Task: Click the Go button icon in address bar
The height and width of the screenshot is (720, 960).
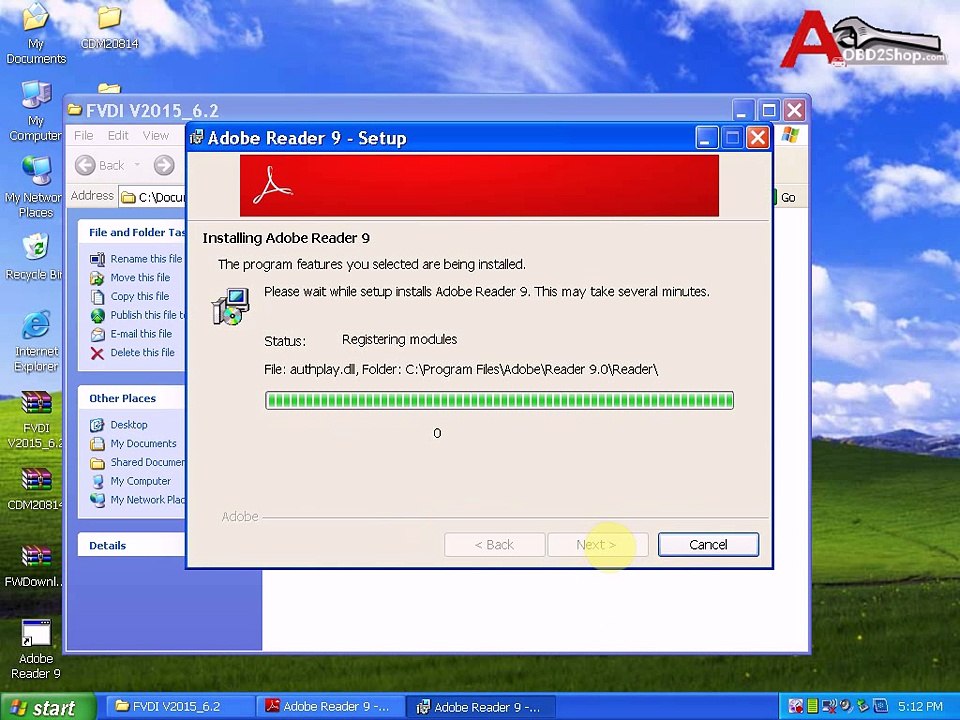Action: [775, 197]
